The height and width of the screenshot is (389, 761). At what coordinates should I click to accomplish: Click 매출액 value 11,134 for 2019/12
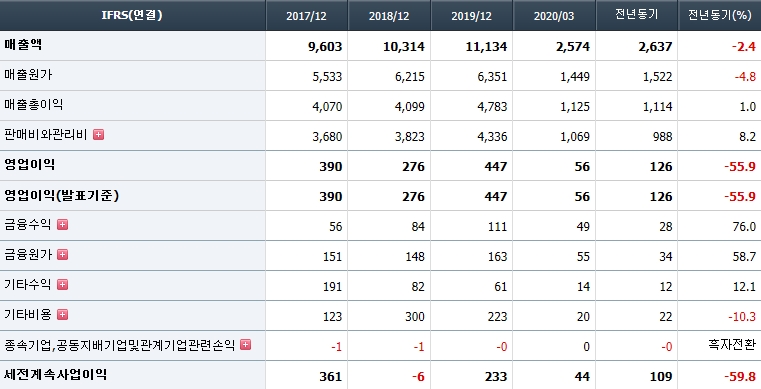[486, 47]
